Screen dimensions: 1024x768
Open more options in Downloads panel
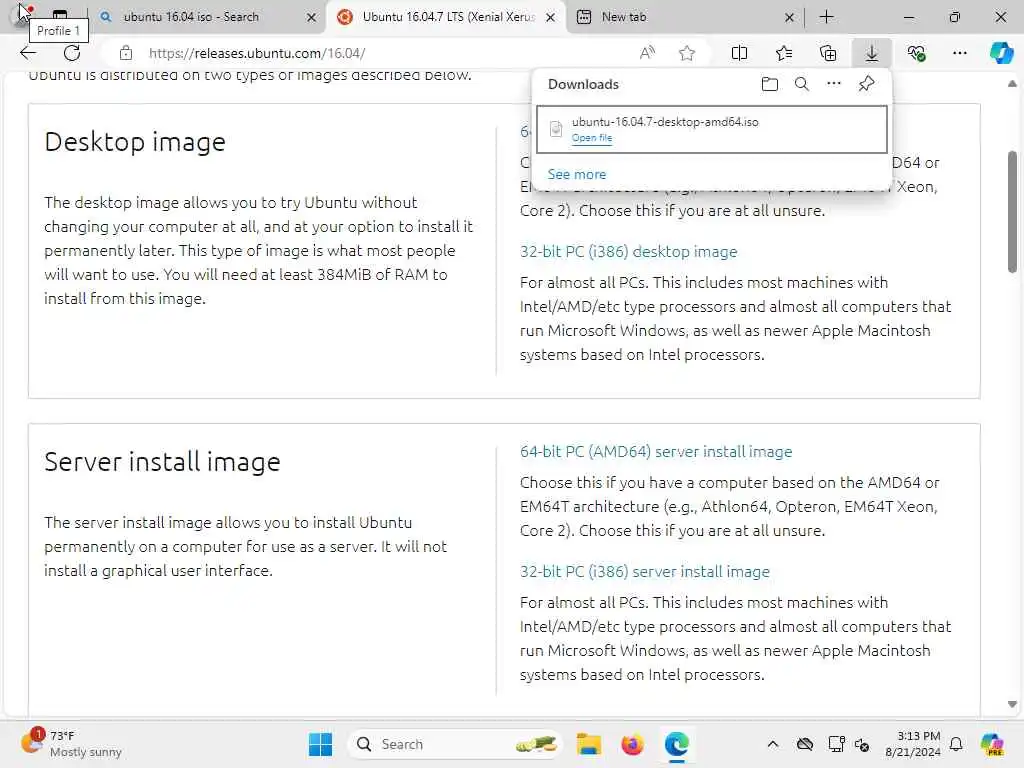click(x=834, y=84)
